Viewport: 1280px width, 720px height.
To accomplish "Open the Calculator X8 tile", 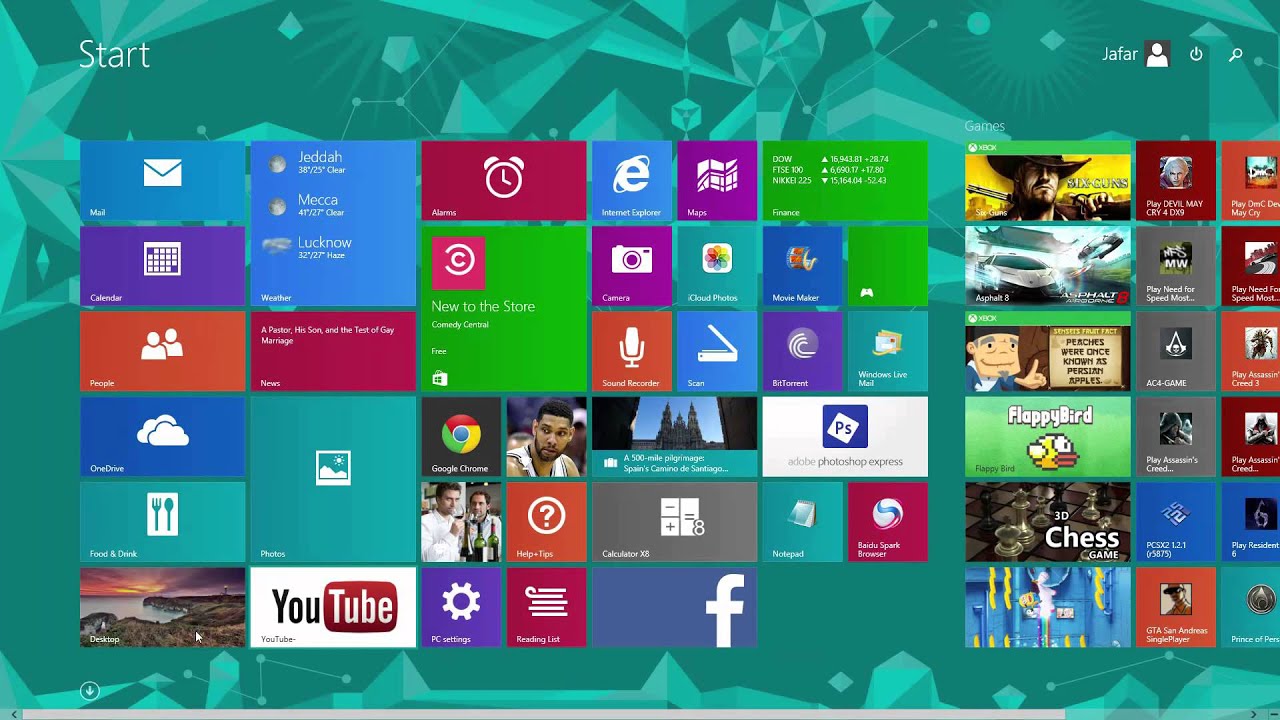I will (x=674, y=522).
